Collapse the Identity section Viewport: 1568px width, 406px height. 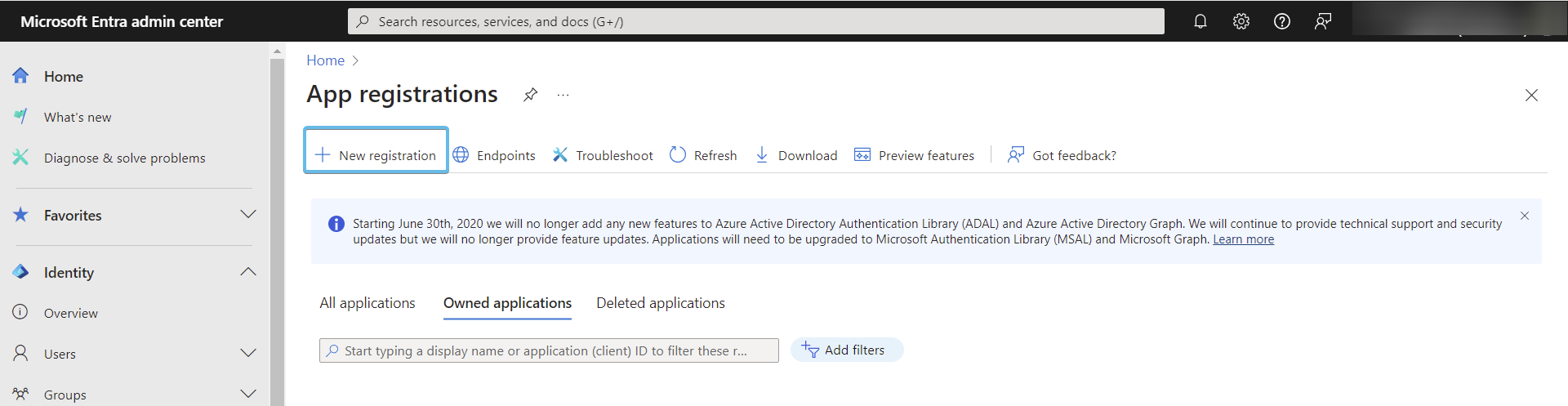coord(248,272)
